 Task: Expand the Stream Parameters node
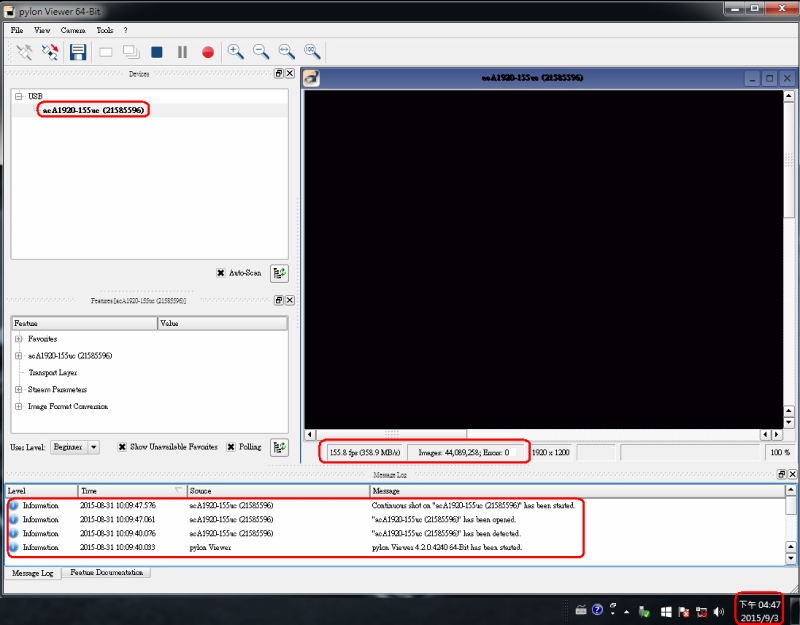[18, 389]
